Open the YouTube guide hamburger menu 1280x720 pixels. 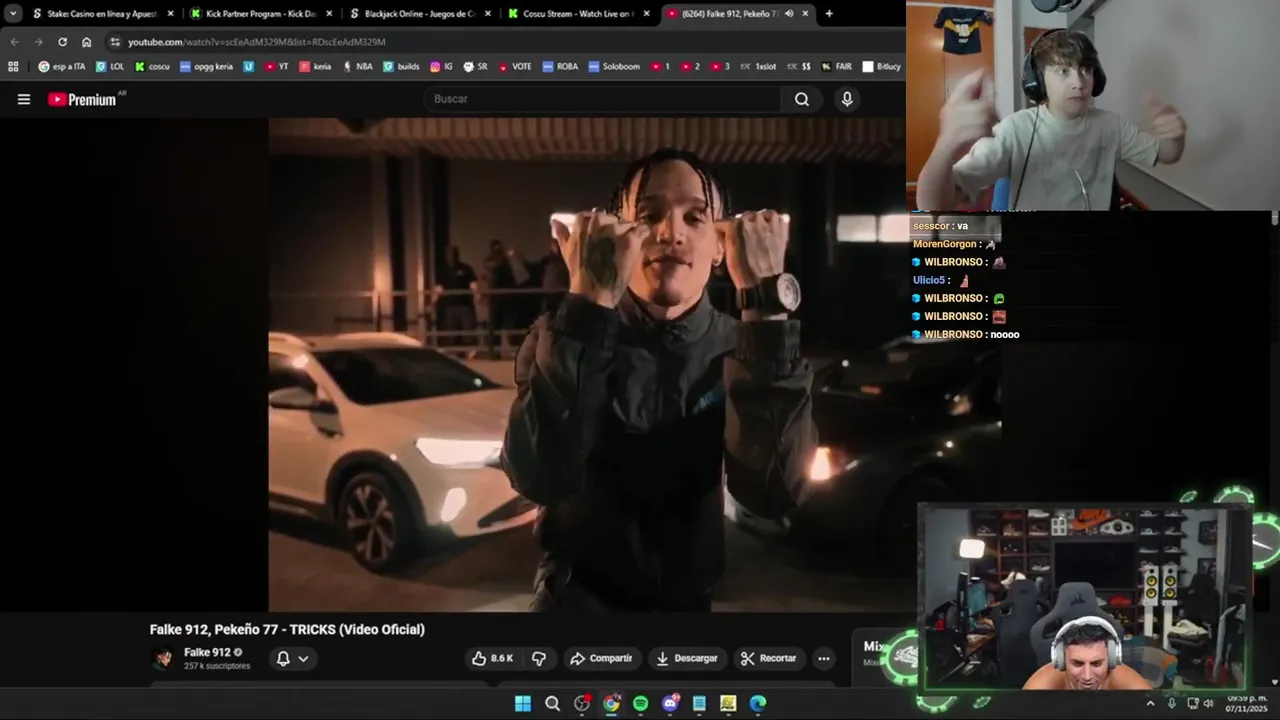(x=24, y=99)
